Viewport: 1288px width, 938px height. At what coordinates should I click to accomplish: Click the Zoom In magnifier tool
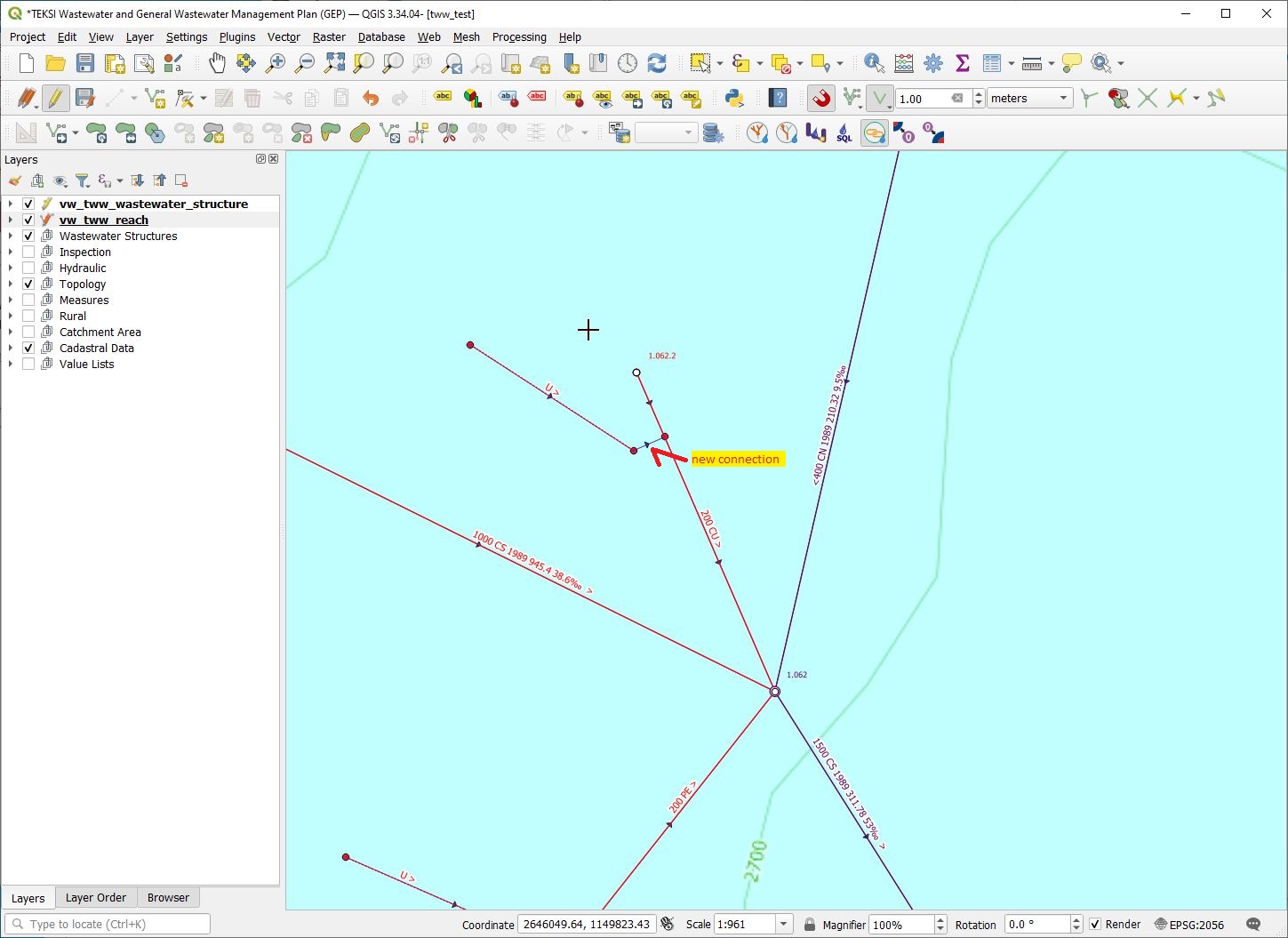[x=276, y=63]
